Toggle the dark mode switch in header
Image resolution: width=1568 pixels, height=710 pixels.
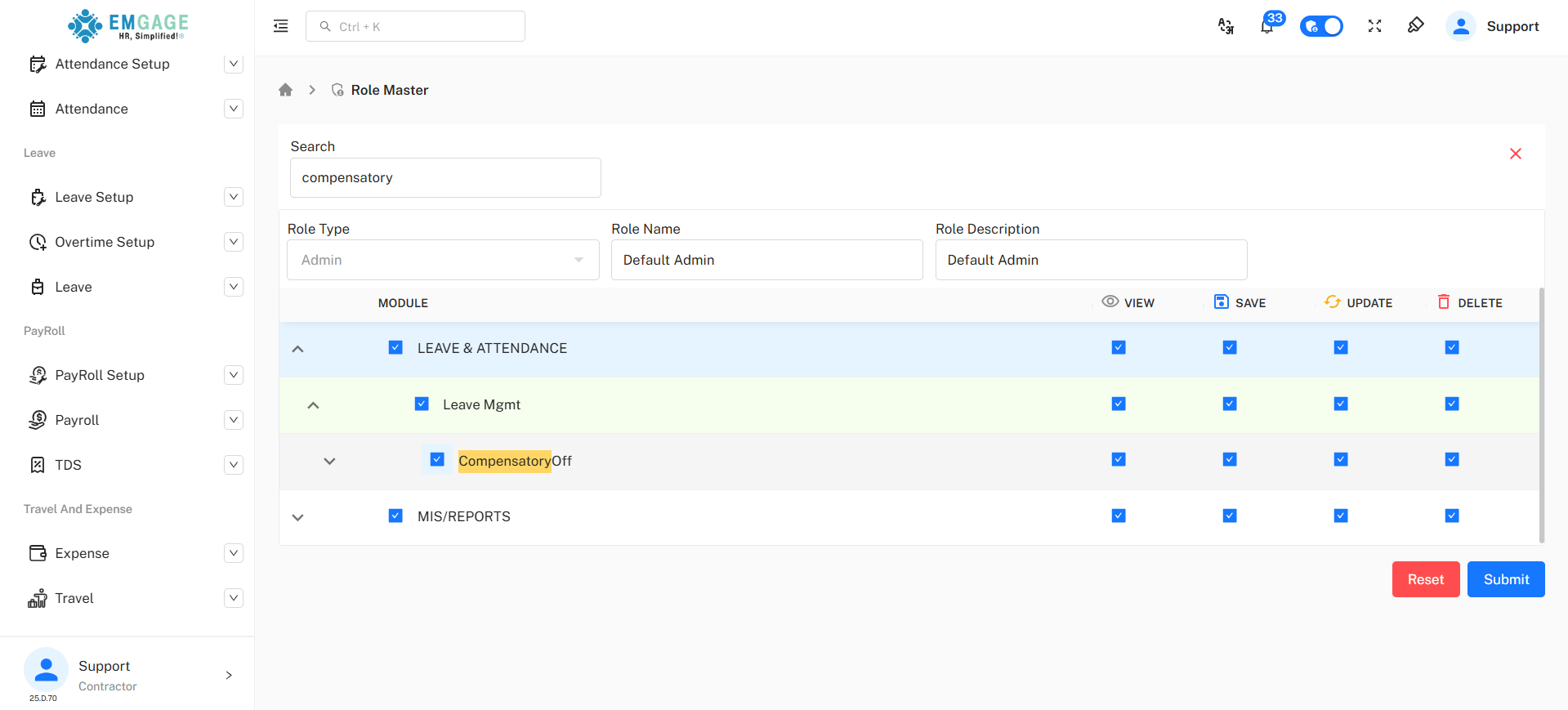[1321, 27]
